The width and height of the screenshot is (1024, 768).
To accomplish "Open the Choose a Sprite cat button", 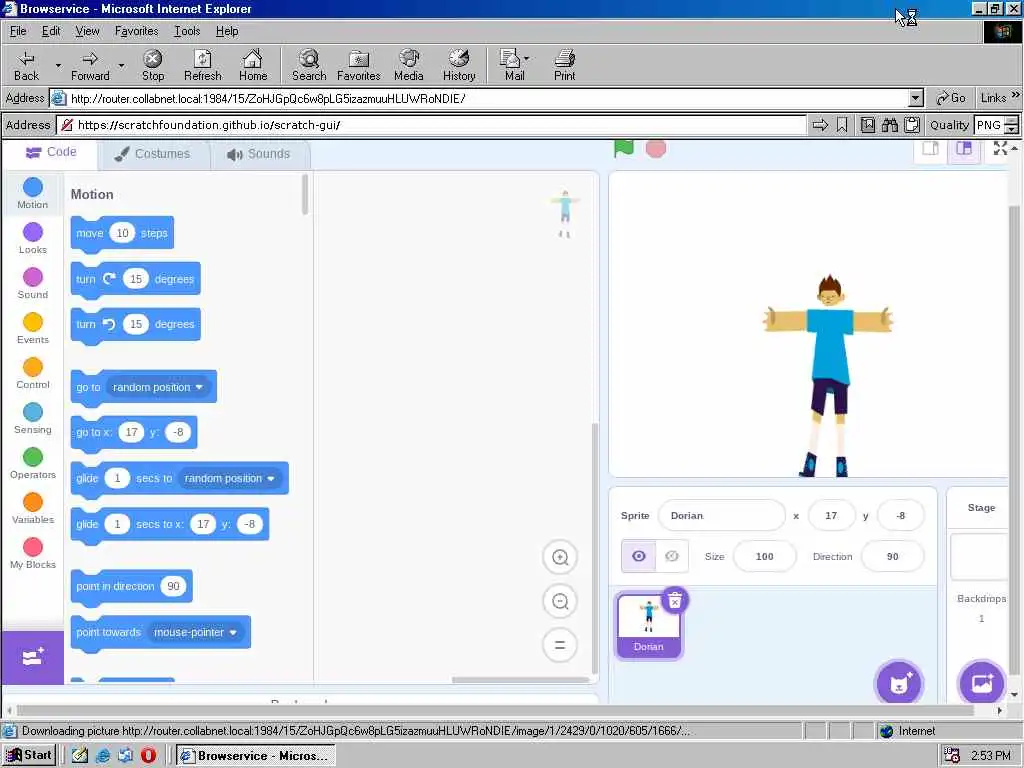I will click(899, 684).
